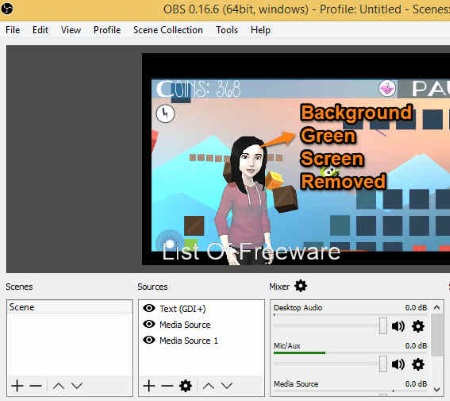Click the List Of Freeware text in preview

(251, 252)
